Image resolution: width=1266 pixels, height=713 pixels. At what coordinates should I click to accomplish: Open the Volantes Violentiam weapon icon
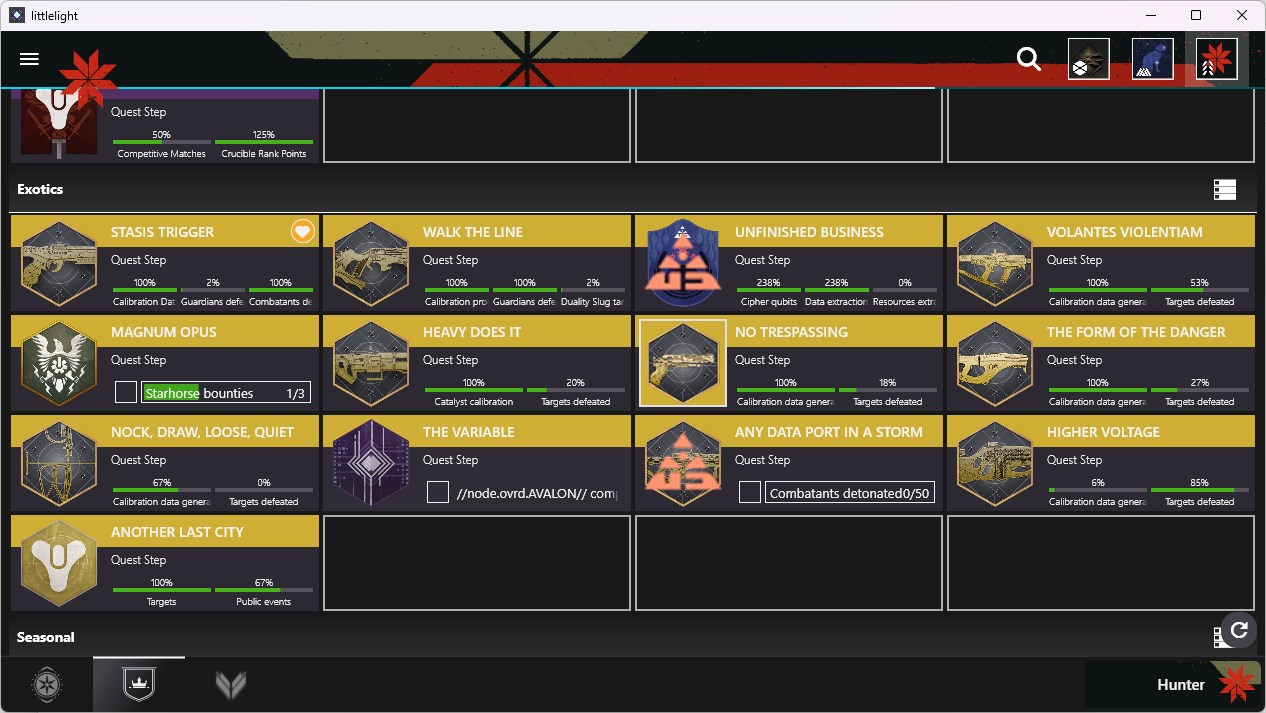click(995, 264)
